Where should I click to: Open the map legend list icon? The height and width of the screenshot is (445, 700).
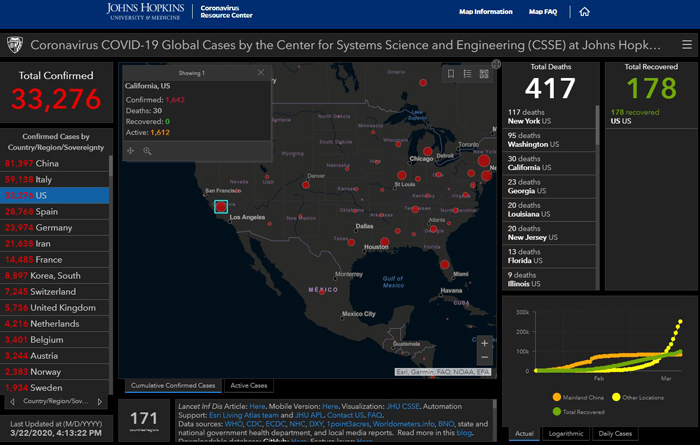467,74
